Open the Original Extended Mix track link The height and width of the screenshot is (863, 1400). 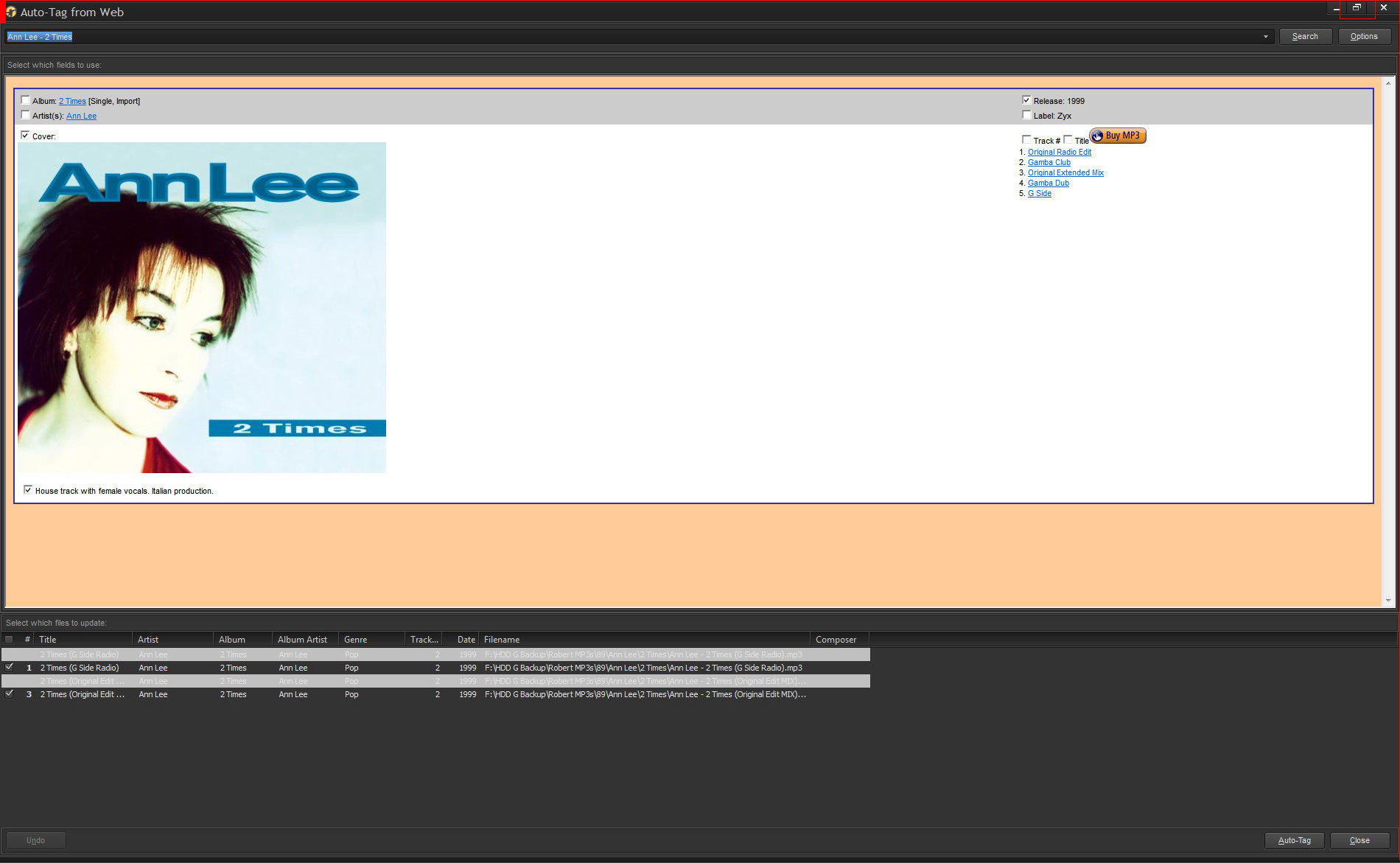(1065, 173)
